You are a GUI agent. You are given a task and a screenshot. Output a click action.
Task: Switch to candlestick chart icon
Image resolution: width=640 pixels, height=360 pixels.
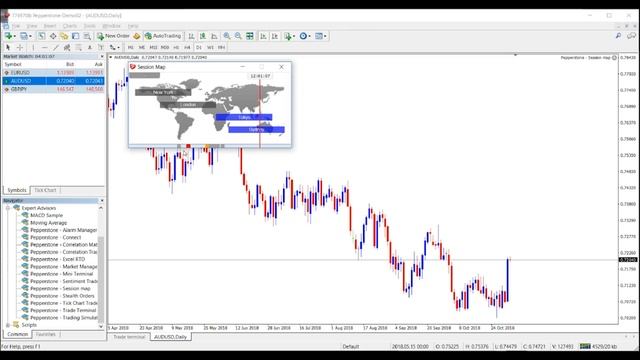[202, 36]
